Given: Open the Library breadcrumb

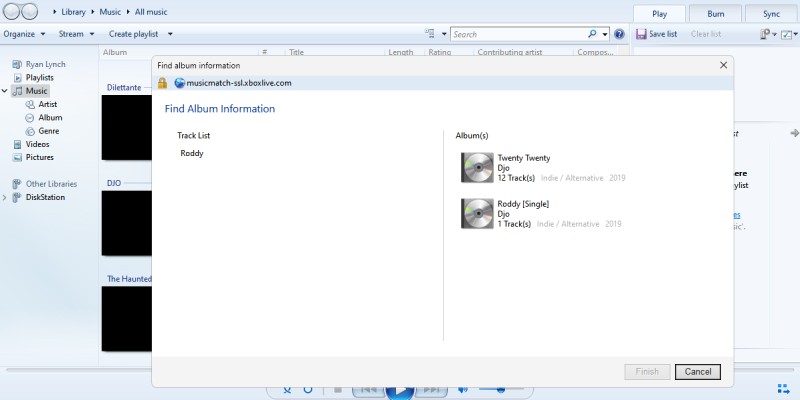Looking at the screenshot, I should [73, 12].
